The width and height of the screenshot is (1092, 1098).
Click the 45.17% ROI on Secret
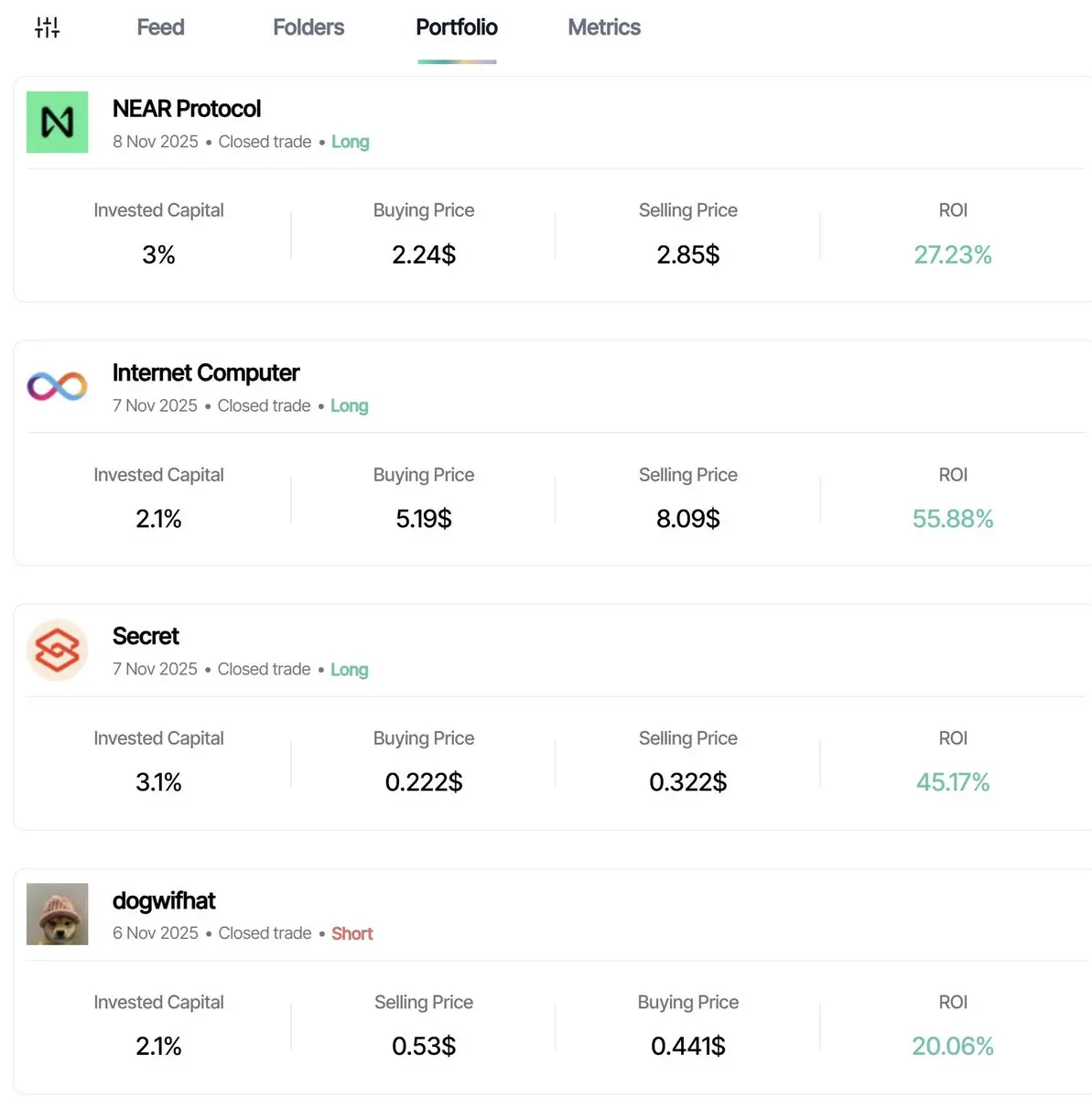click(952, 782)
